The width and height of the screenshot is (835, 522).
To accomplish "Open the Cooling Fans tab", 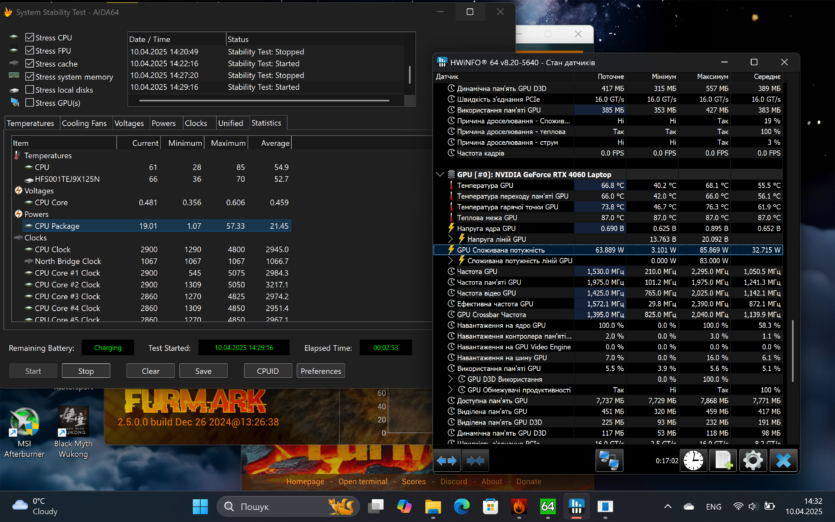I will point(84,123).
